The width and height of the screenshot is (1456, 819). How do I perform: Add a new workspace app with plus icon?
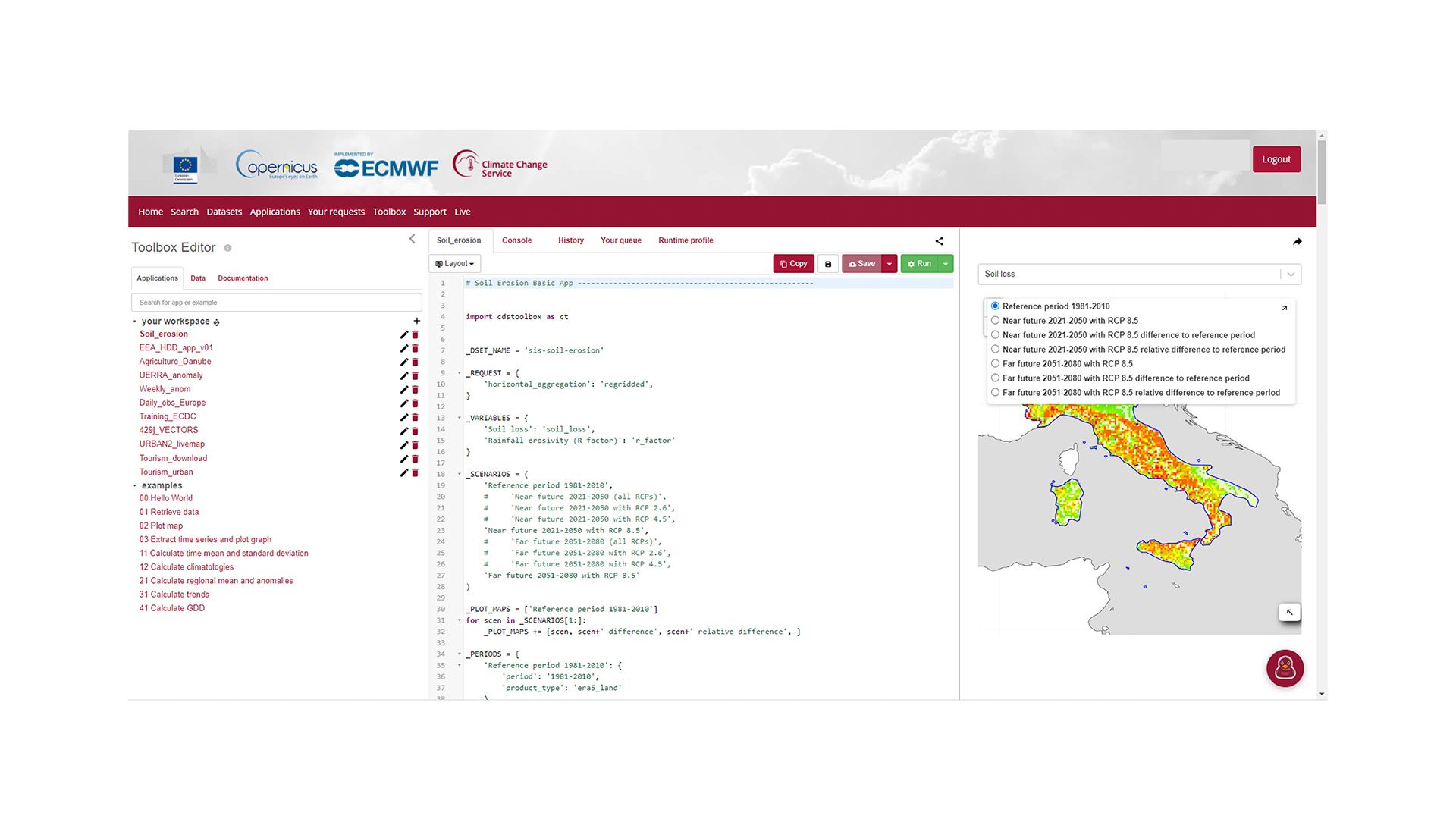click(416, 321)
